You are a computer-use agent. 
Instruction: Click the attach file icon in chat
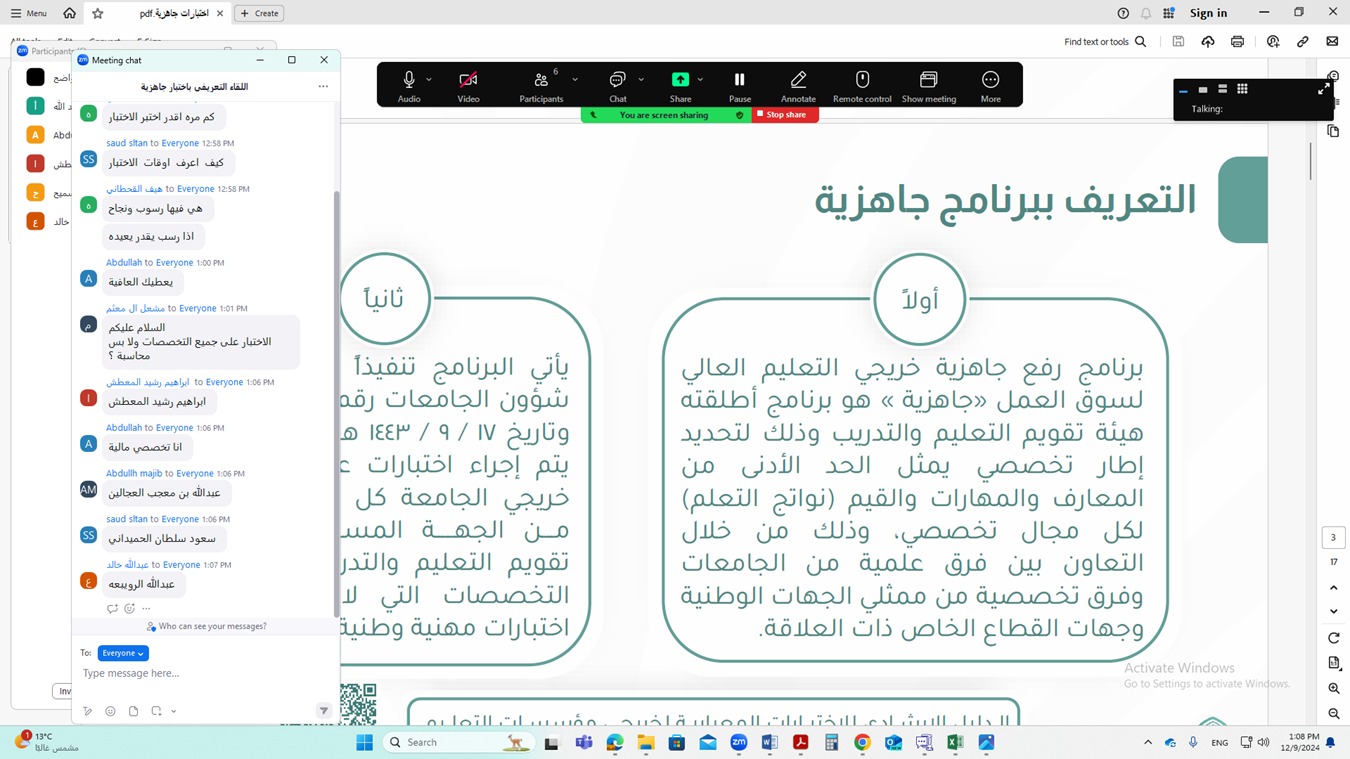(x=133, y=711)
